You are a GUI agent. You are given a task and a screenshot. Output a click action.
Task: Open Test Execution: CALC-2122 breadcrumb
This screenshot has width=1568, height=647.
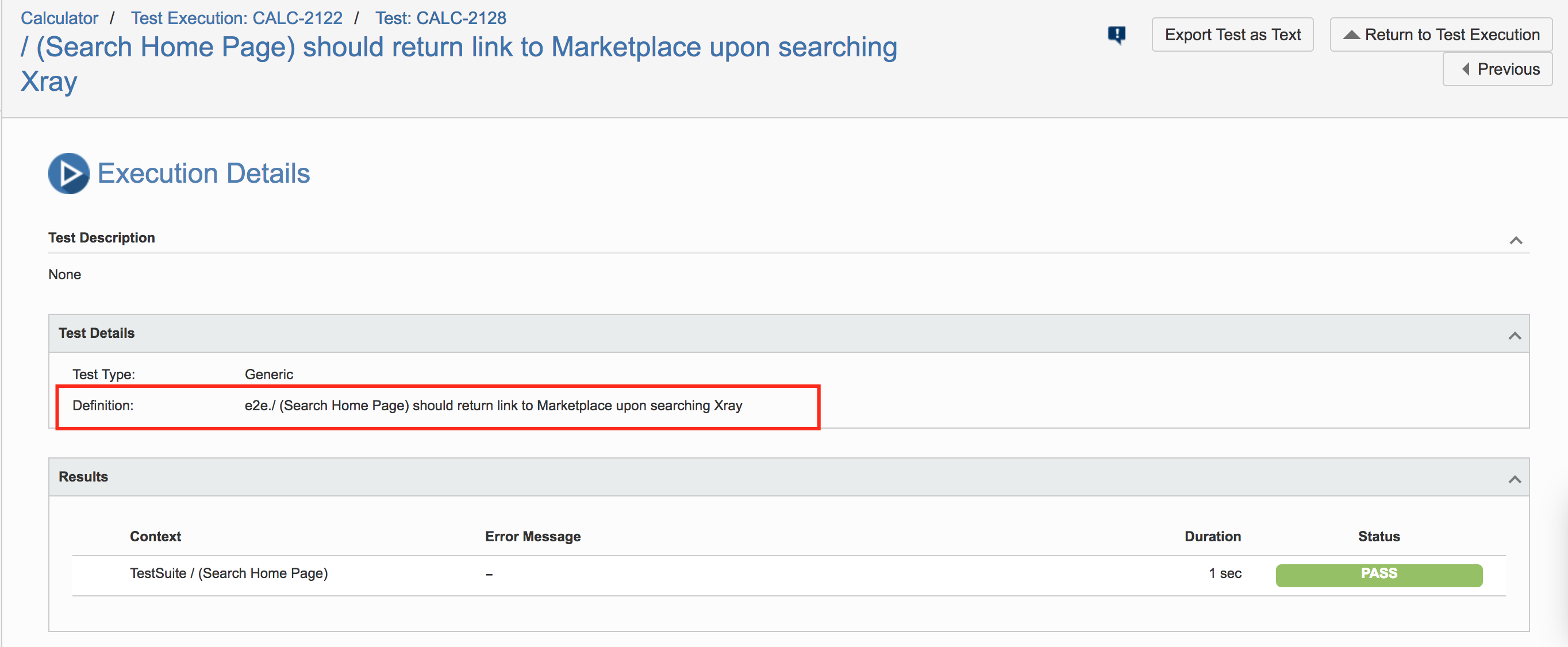pyautogui.click(x=237, y=18)
